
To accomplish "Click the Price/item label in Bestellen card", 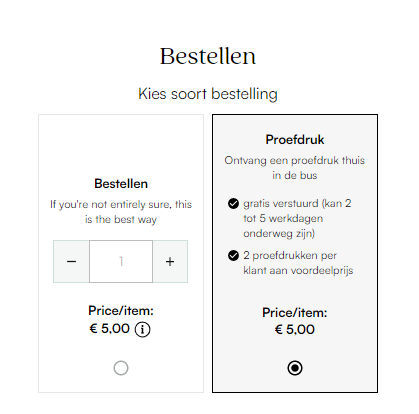I will [121, 311].
